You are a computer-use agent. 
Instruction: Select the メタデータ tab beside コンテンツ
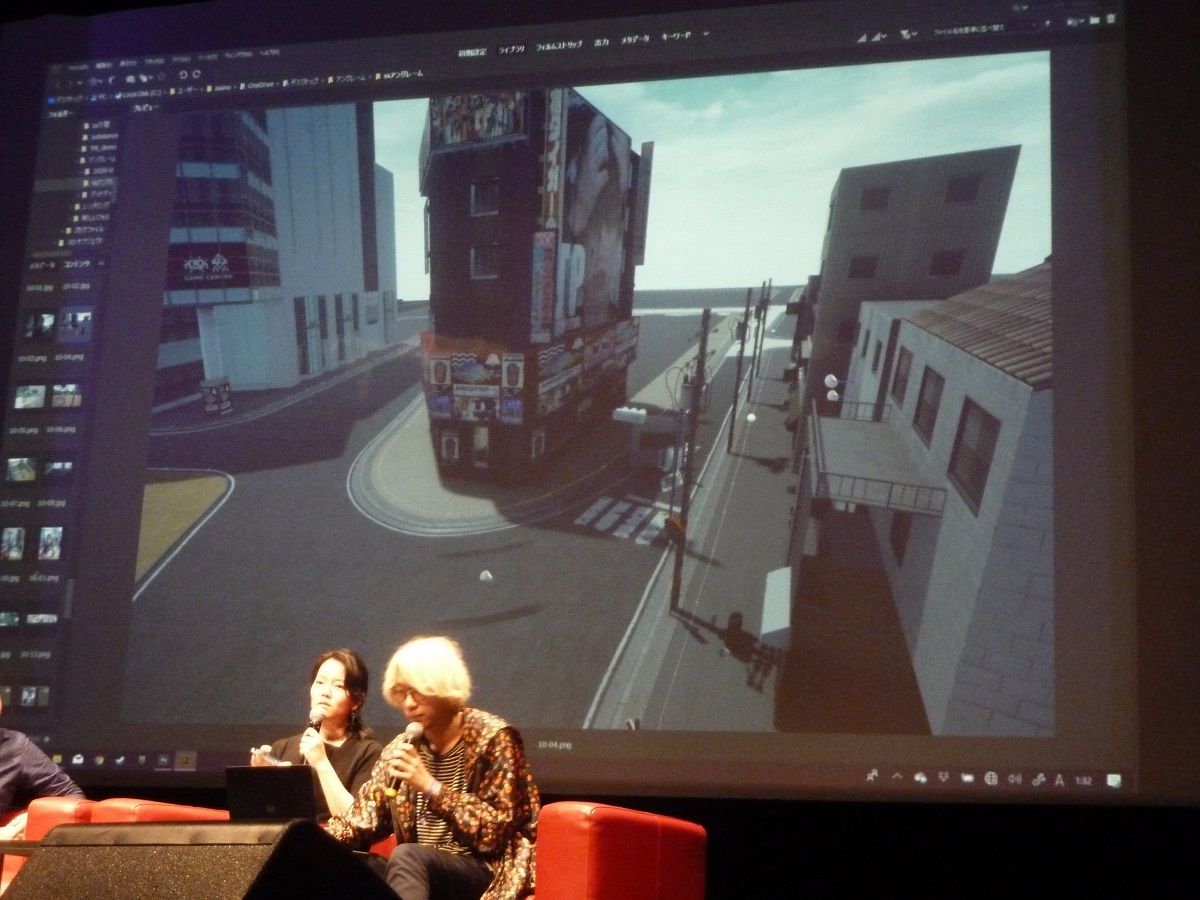pos(42,266)
